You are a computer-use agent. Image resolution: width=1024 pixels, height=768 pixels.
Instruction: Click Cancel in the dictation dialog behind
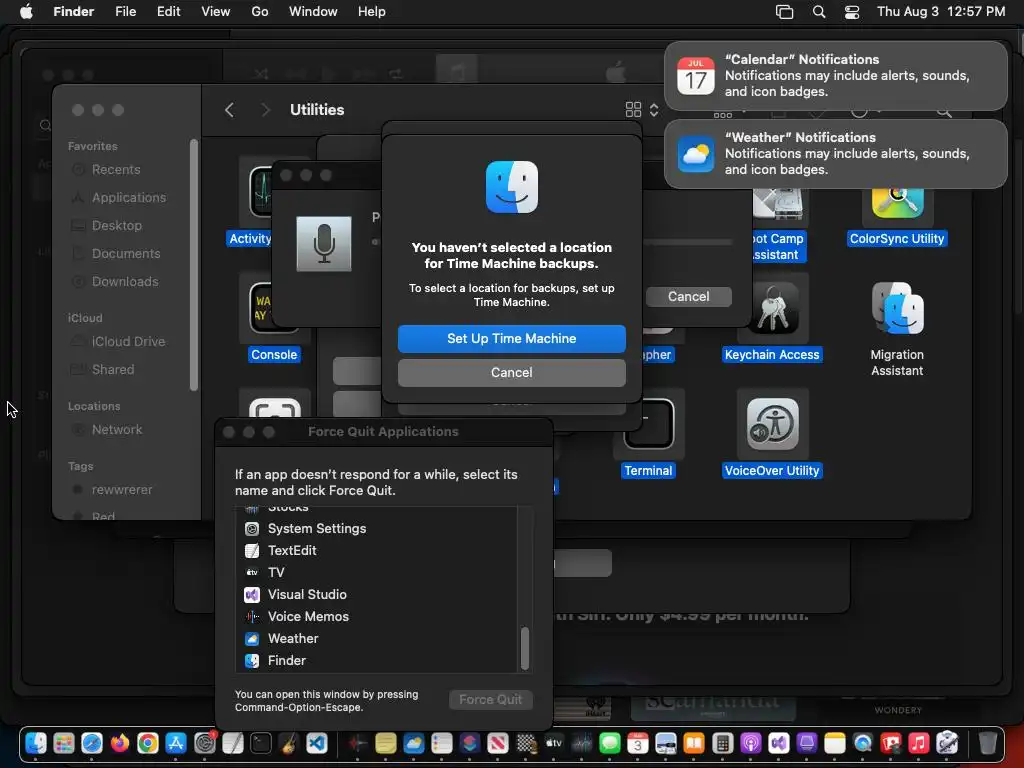pyautogui.click(x=688, y=296)
